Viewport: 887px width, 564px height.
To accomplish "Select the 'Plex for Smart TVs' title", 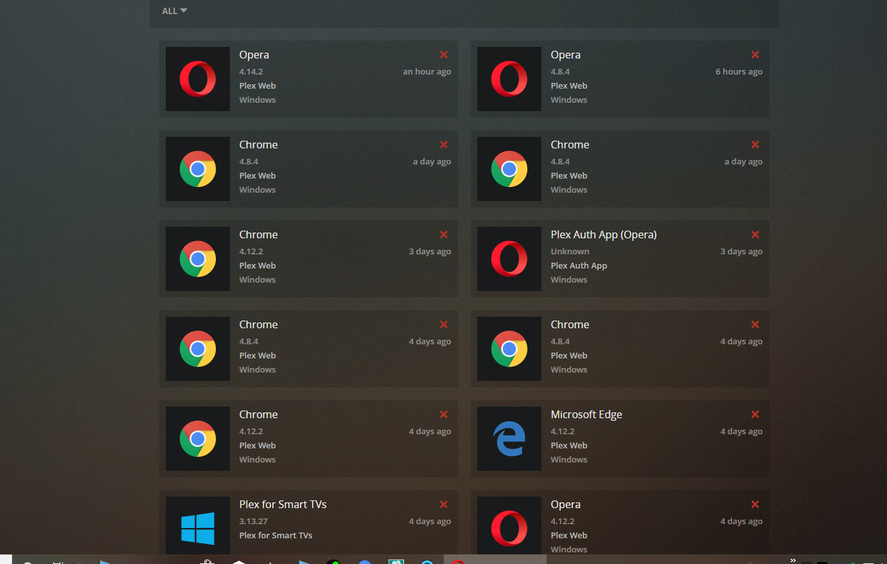I will 282,505.
